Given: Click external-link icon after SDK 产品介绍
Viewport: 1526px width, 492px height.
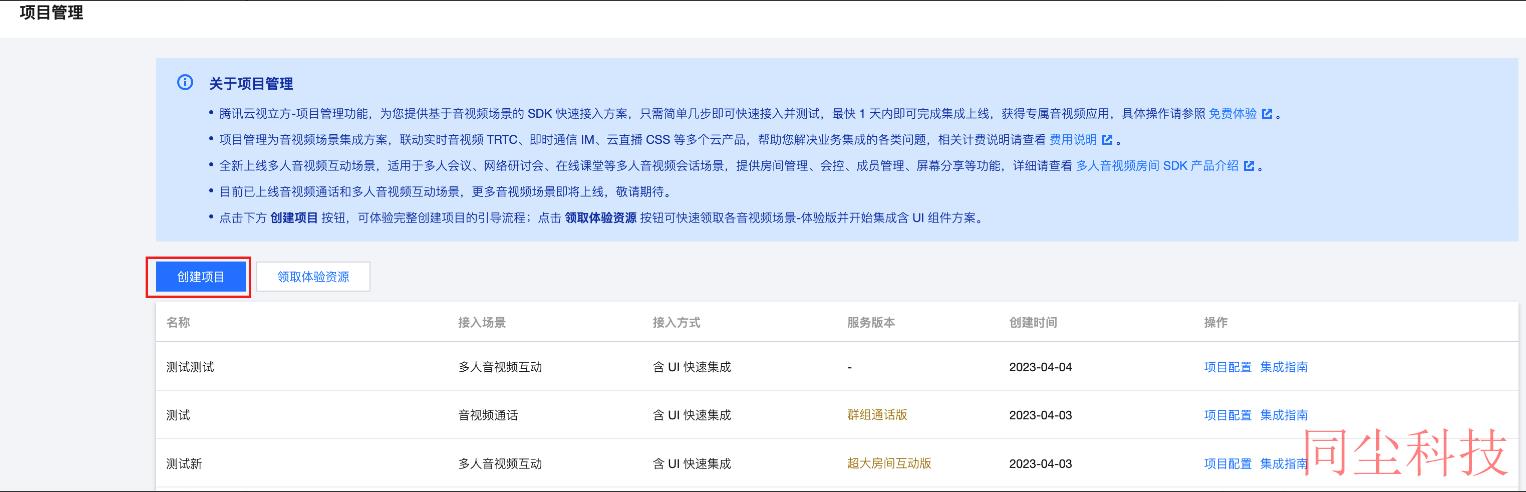Looking at the screenshot, I should coord(1248,166).
